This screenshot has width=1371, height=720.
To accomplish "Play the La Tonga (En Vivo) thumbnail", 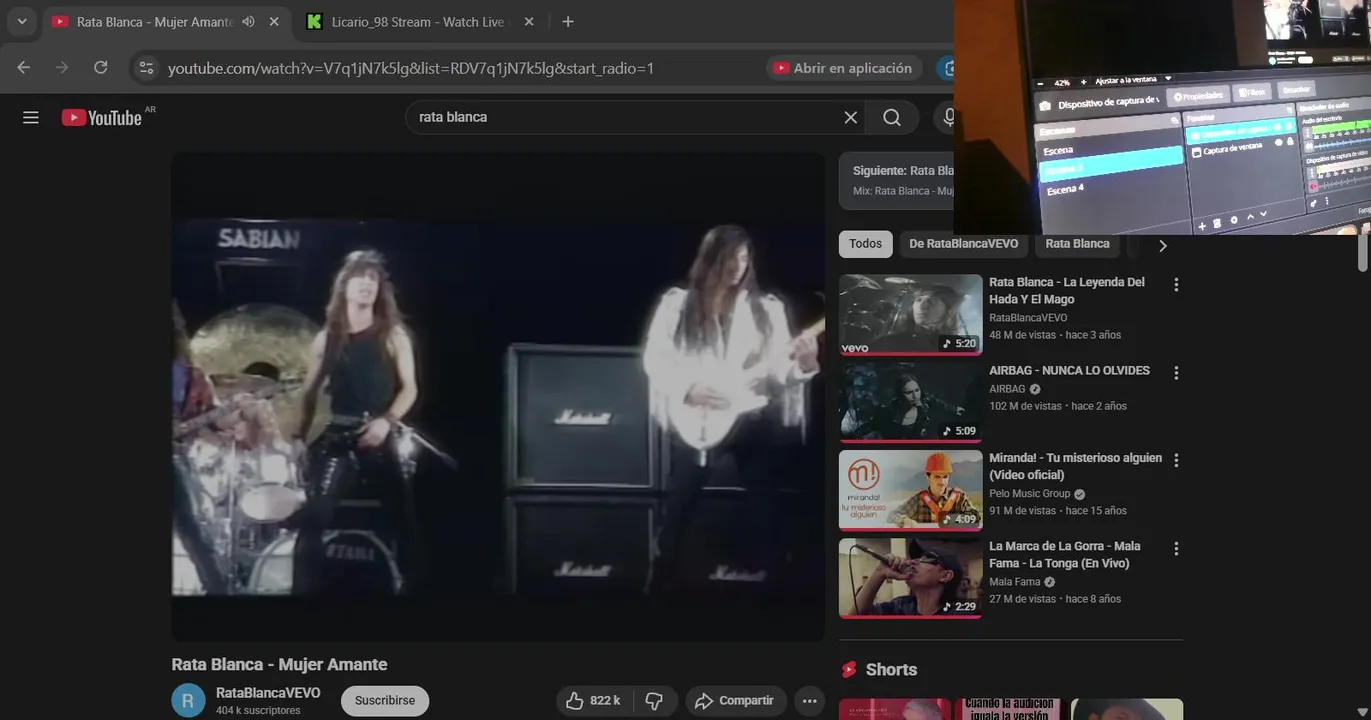I will [910, 578].
